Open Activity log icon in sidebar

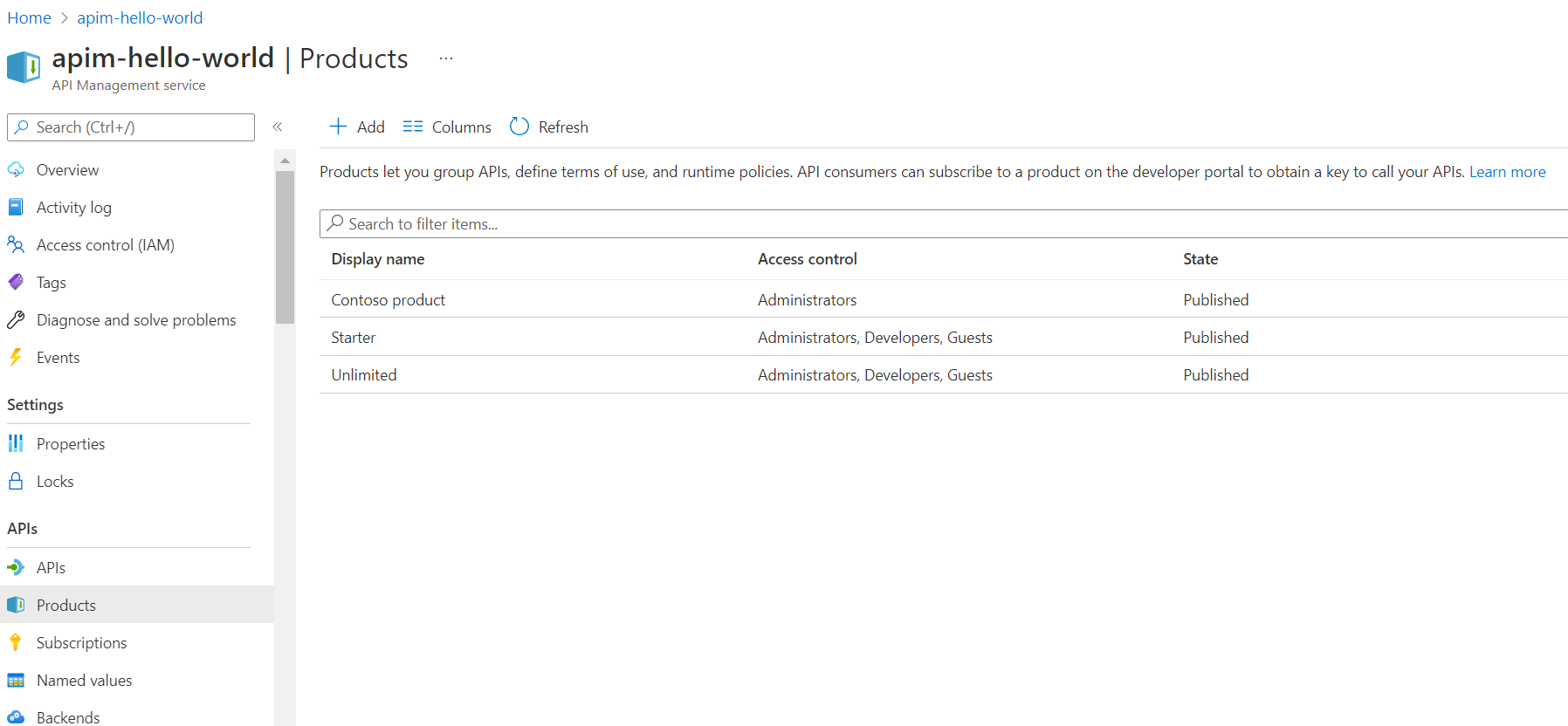coord(16,208)
